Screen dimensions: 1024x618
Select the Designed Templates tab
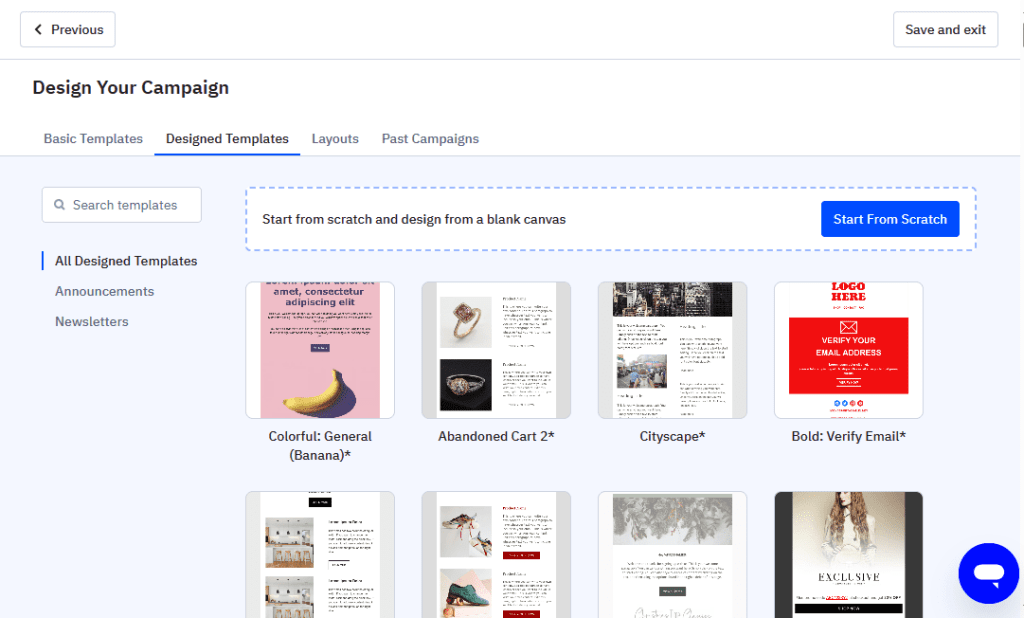(227, 139)
